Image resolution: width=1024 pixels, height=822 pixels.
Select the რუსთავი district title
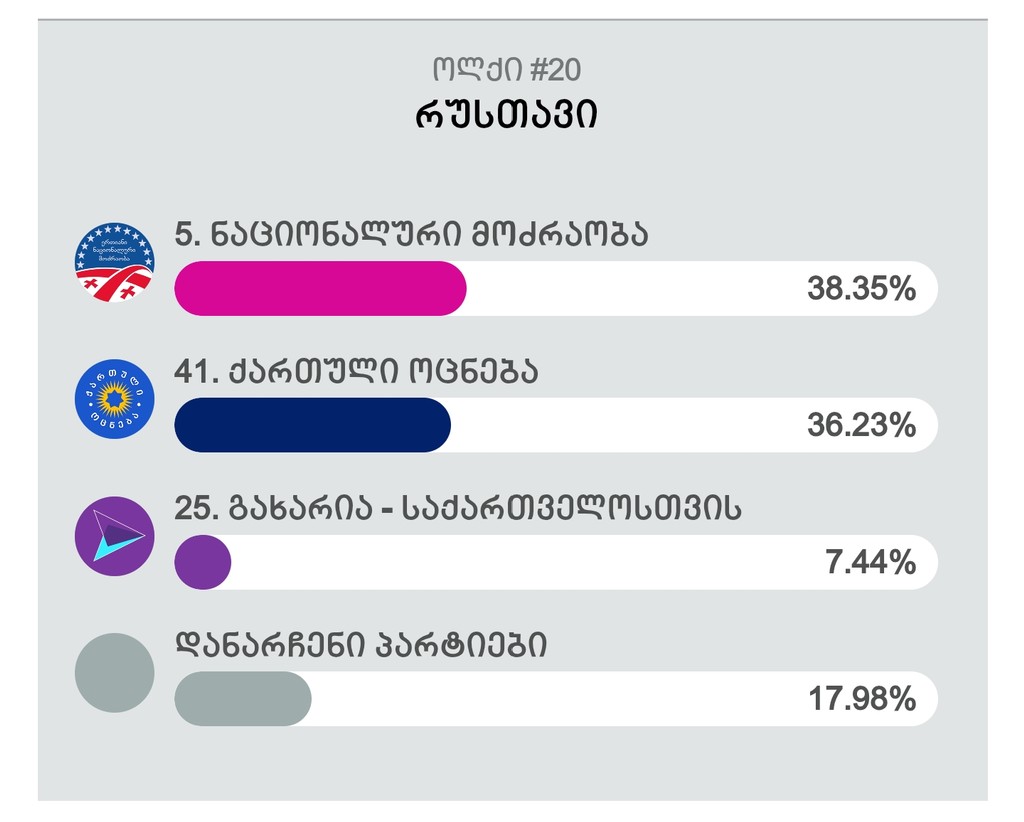pos(506,115)
